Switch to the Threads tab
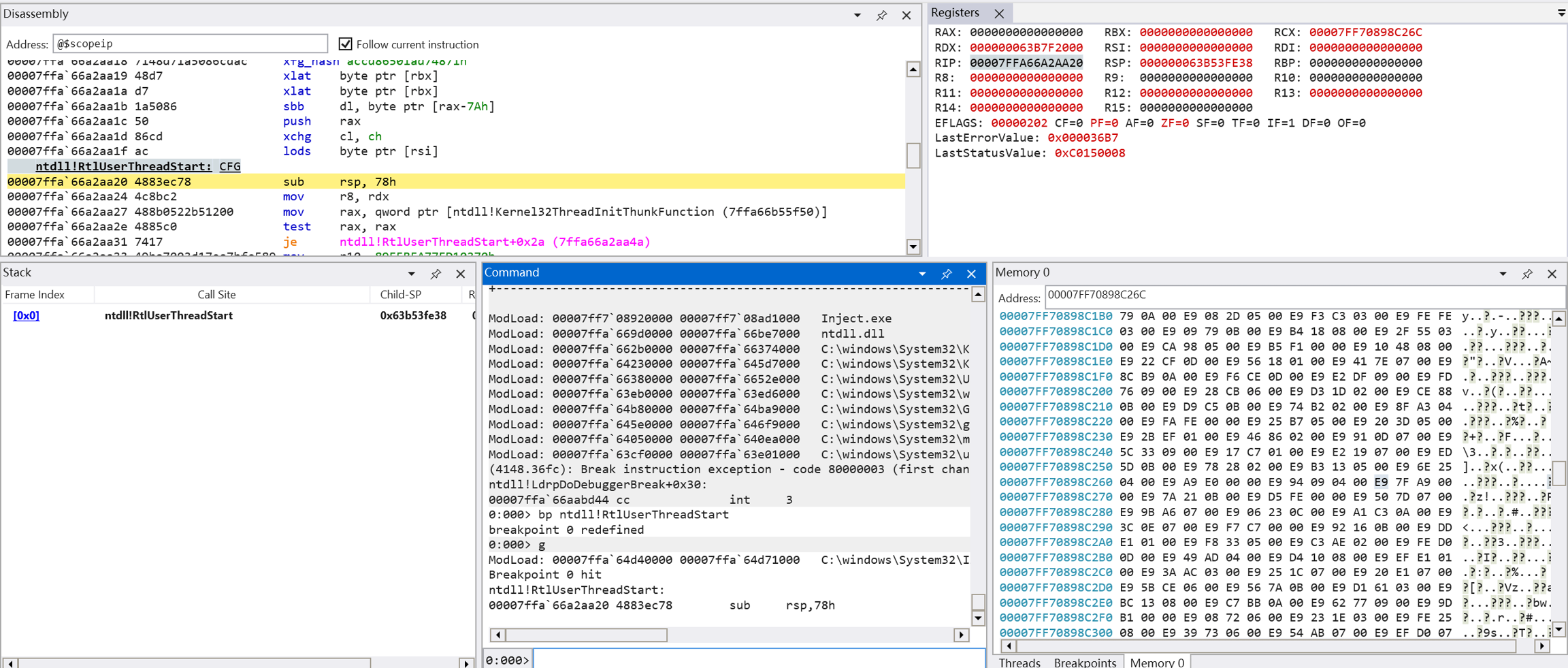The image size is (1568, 668). point(1019,662)
